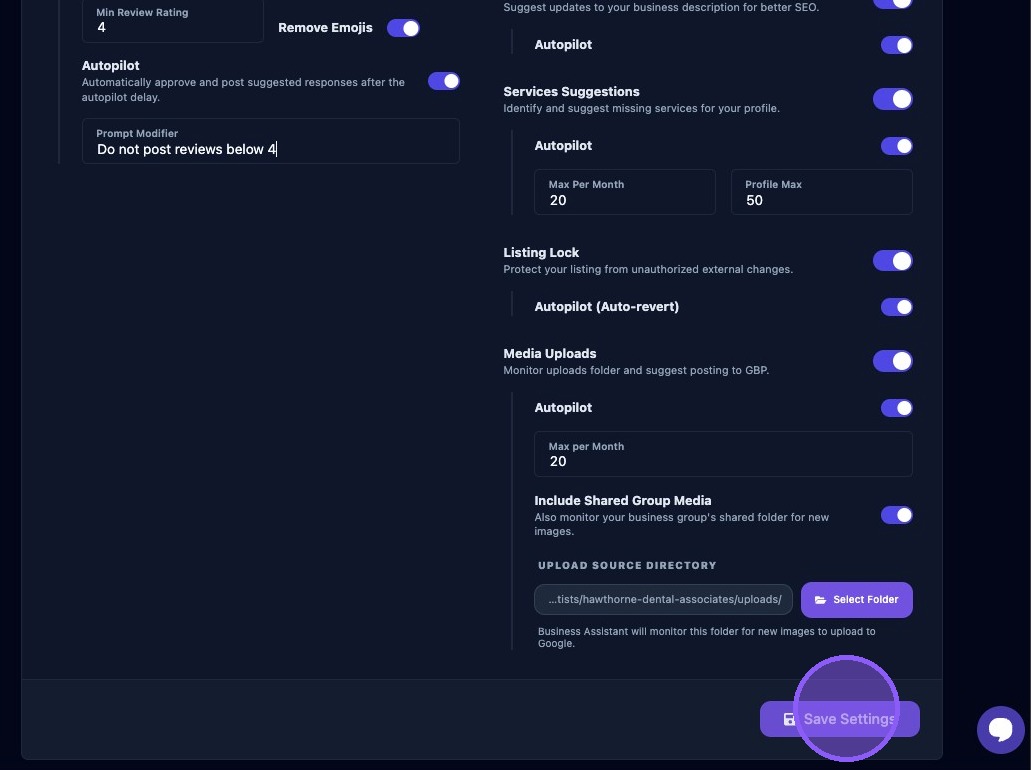Edit the Services Max Per Month field
This screenshot has width=1031, height=770.
625,192
